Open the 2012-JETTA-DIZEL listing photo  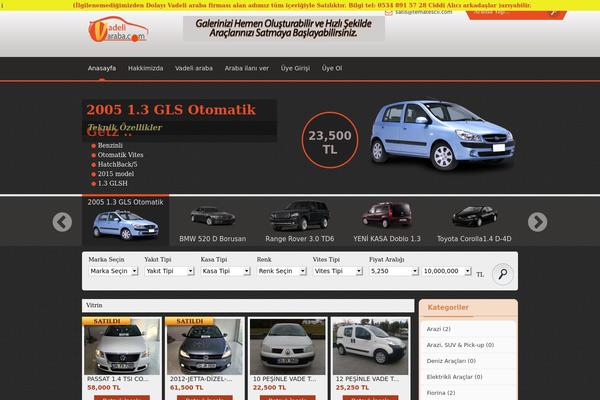205,346
